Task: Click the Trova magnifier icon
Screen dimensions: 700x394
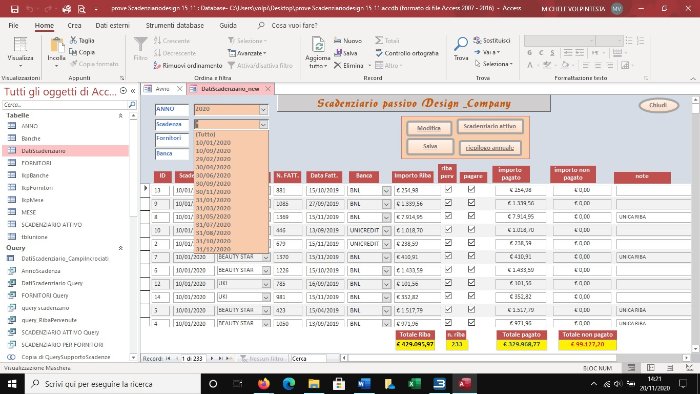Action: [461, 44]
